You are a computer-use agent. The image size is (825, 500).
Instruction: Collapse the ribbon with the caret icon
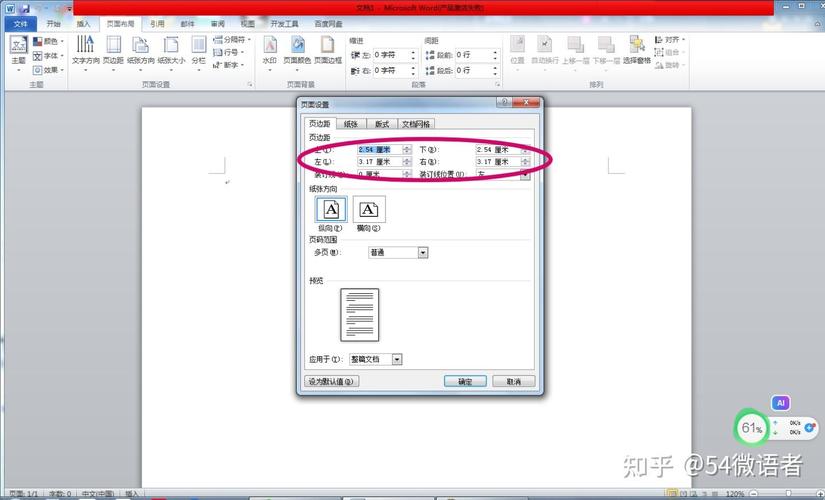pos(817,24)
